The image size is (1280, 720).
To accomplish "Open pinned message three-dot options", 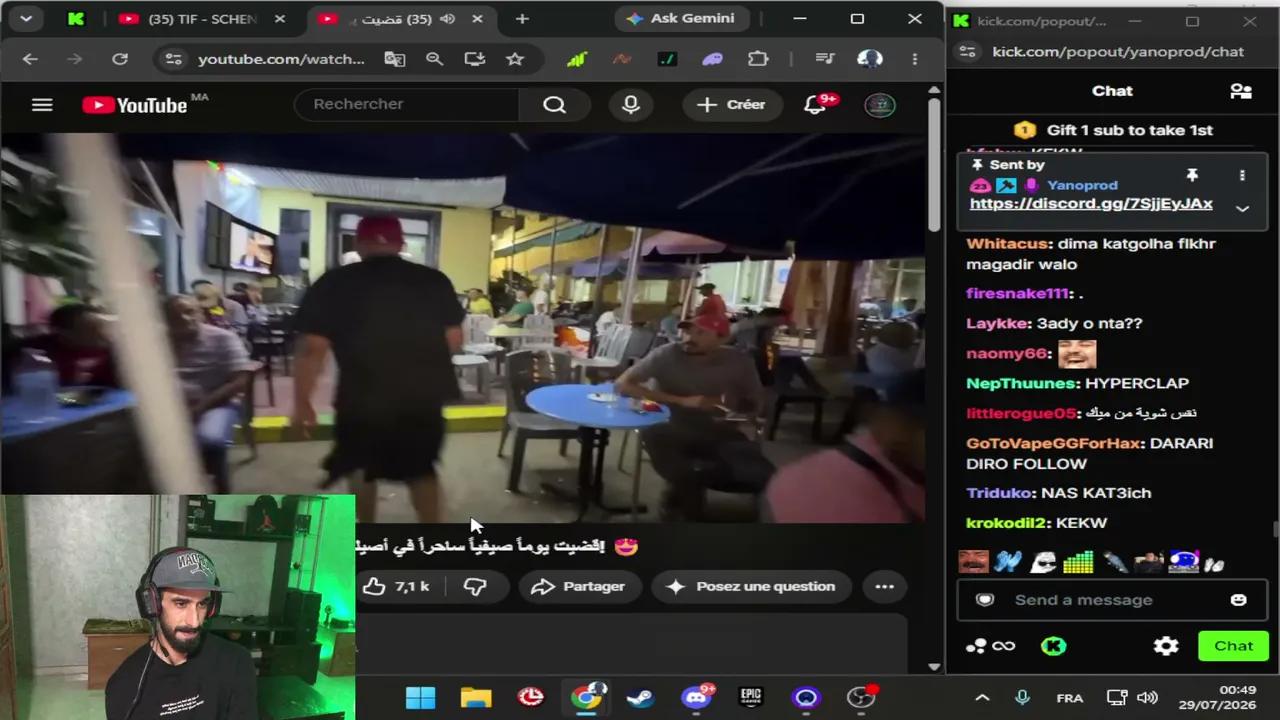I will pyautogui.click(x=1242, y=175).
